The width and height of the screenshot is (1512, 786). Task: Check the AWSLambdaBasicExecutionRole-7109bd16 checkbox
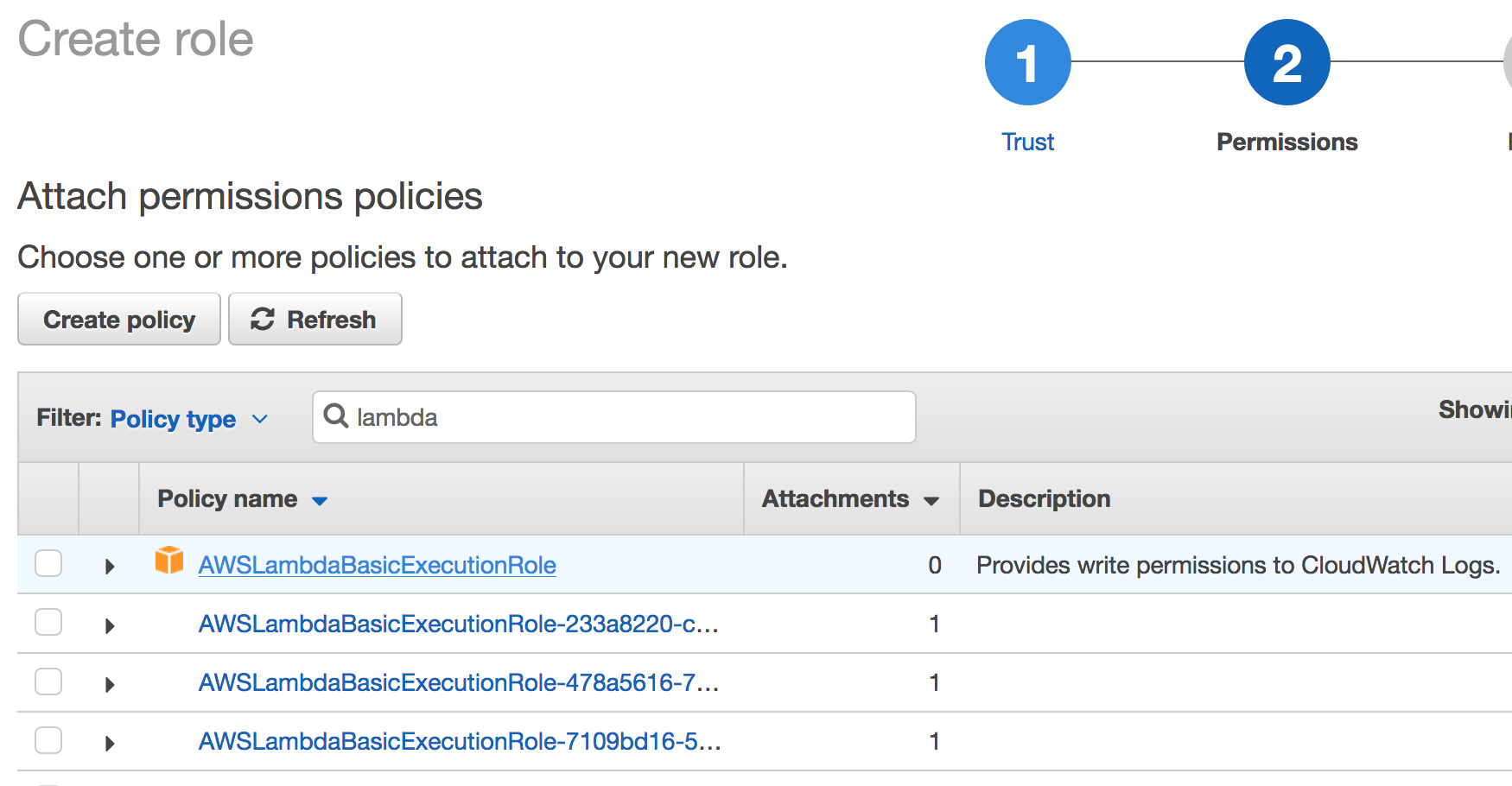point(48,740)
